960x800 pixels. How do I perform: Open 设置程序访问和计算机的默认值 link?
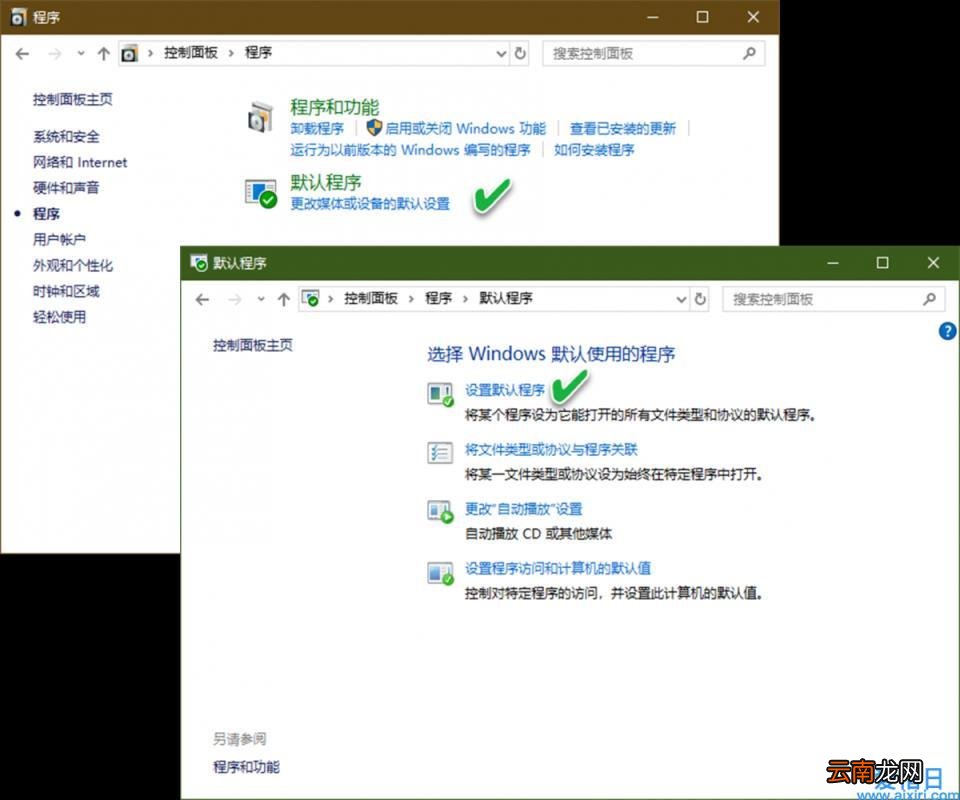coord(558,568)
